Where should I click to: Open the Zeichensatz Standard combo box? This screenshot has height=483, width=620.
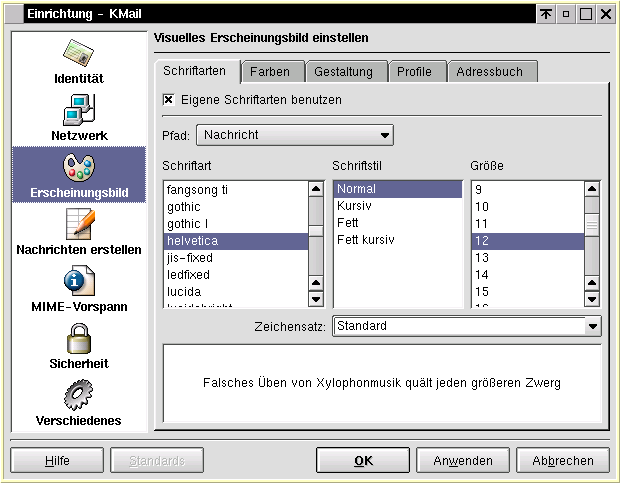coord(466,326)
